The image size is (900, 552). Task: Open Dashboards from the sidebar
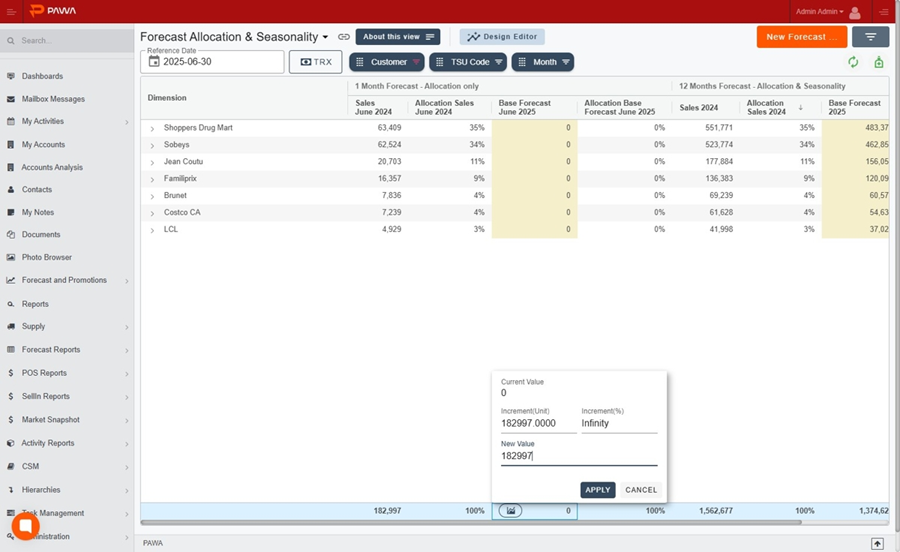click(x=42, y=76)
